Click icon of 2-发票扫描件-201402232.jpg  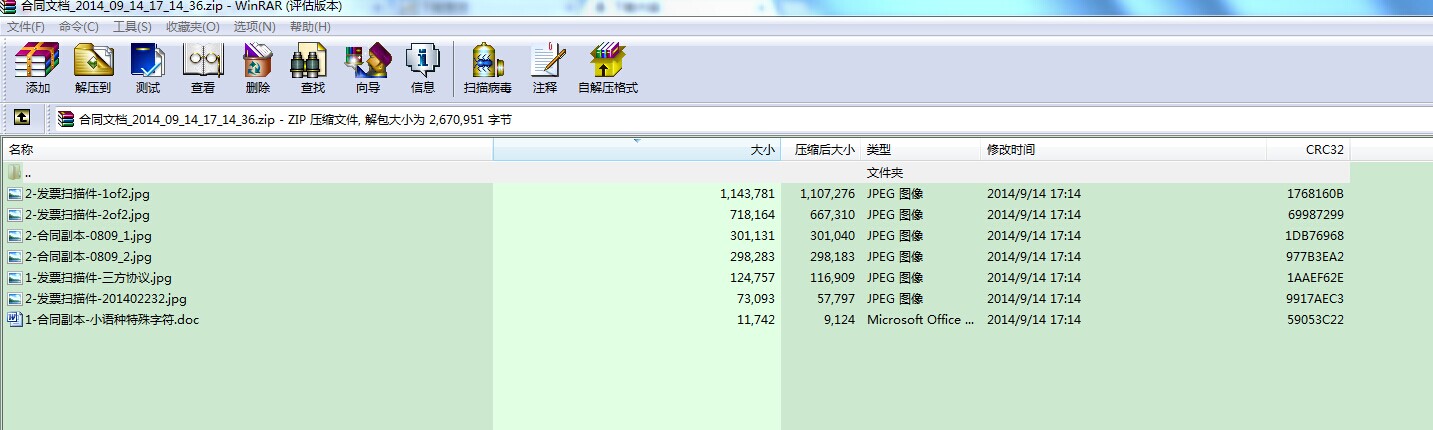[14, 299]
